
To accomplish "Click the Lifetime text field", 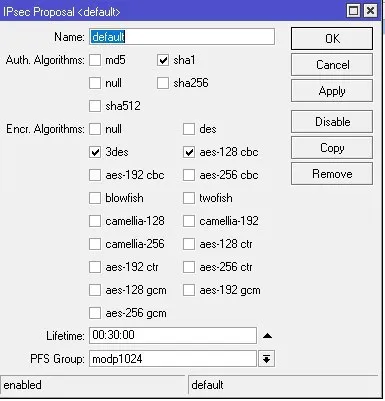I will coord(173,335).
